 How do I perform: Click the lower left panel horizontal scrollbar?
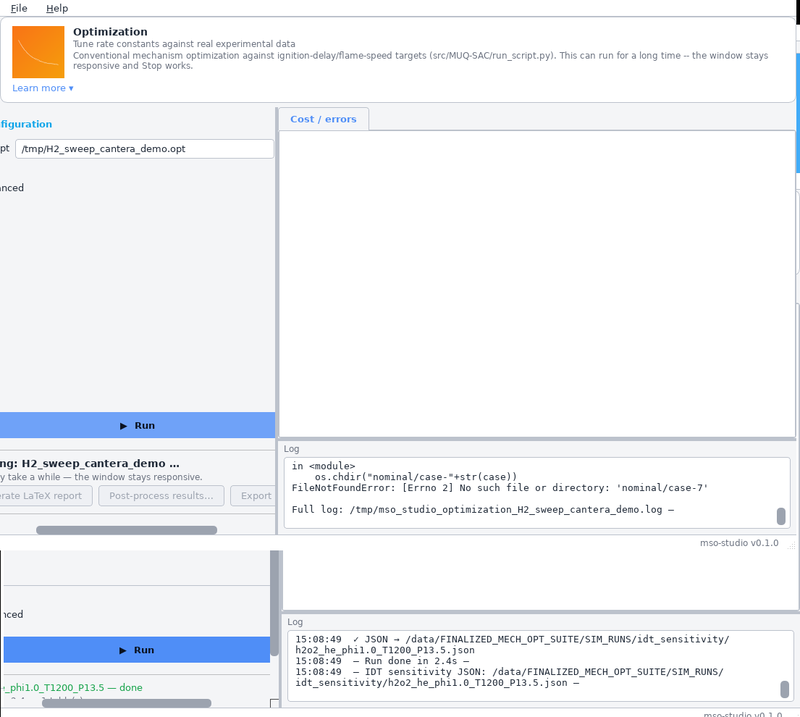tap(127, 703)
